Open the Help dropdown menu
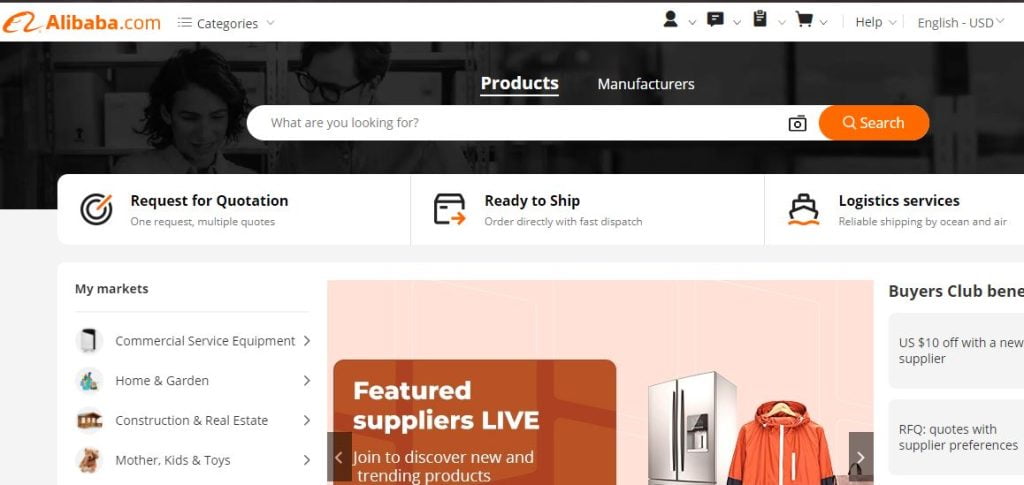Screen dimensions: 1024x485 [875, 22]
